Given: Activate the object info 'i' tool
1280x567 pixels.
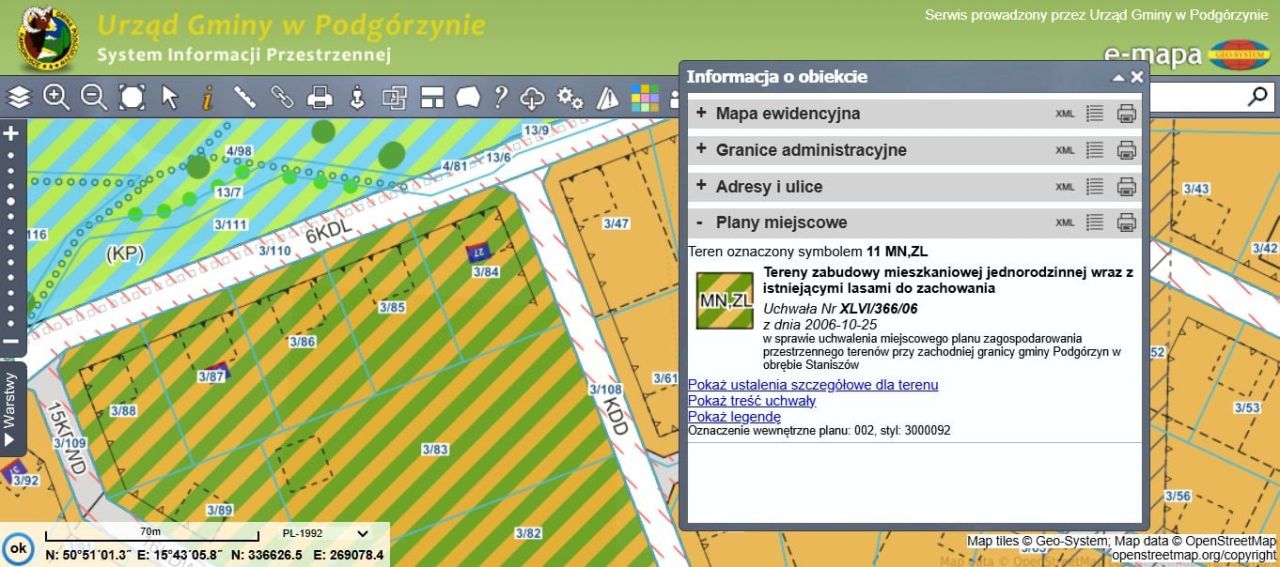Looking at the screenshot, I should (208, 97).
